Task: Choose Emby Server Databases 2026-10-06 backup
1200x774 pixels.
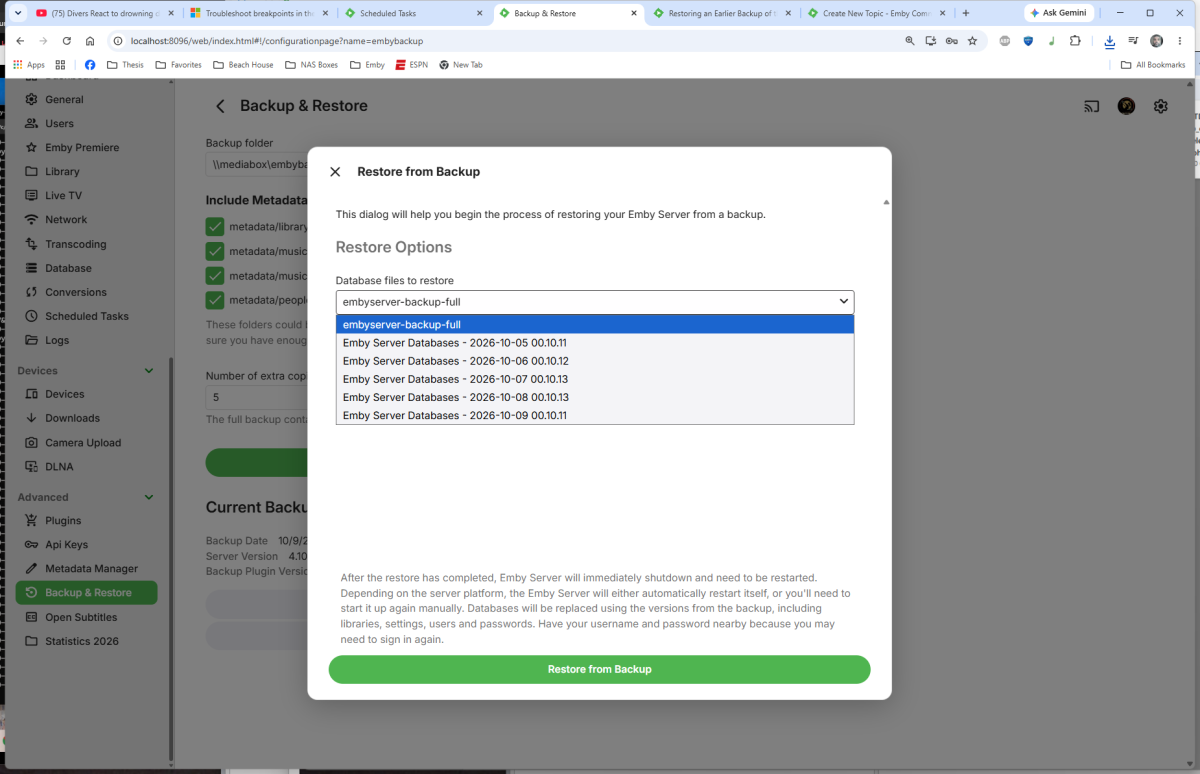Action: pos(595,361)
